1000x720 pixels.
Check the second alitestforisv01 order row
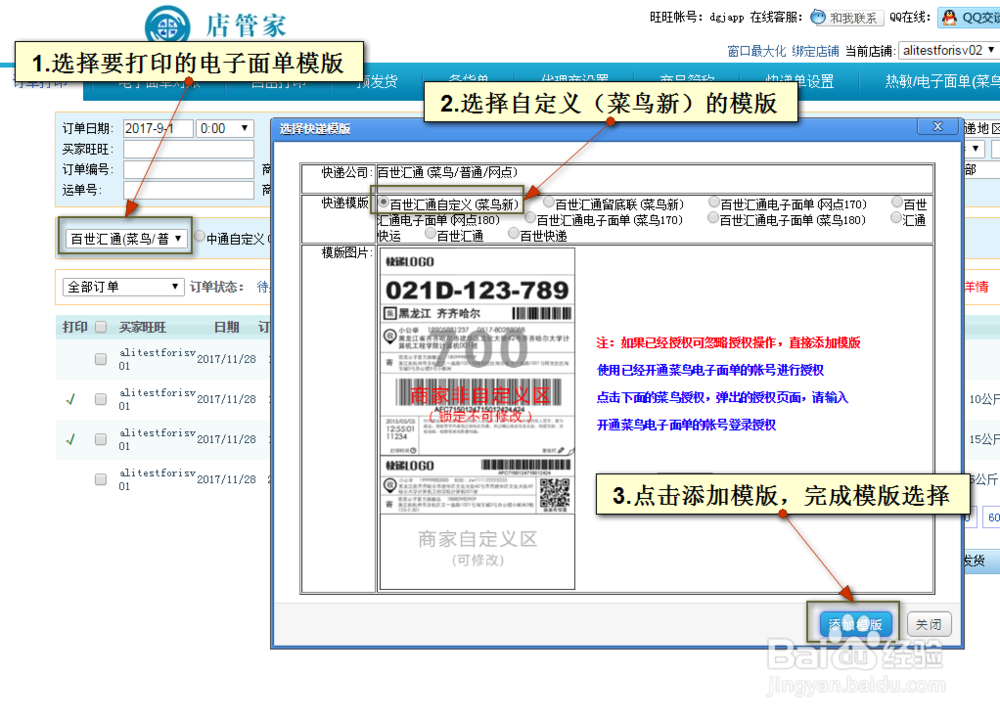(x=101, y=399)
